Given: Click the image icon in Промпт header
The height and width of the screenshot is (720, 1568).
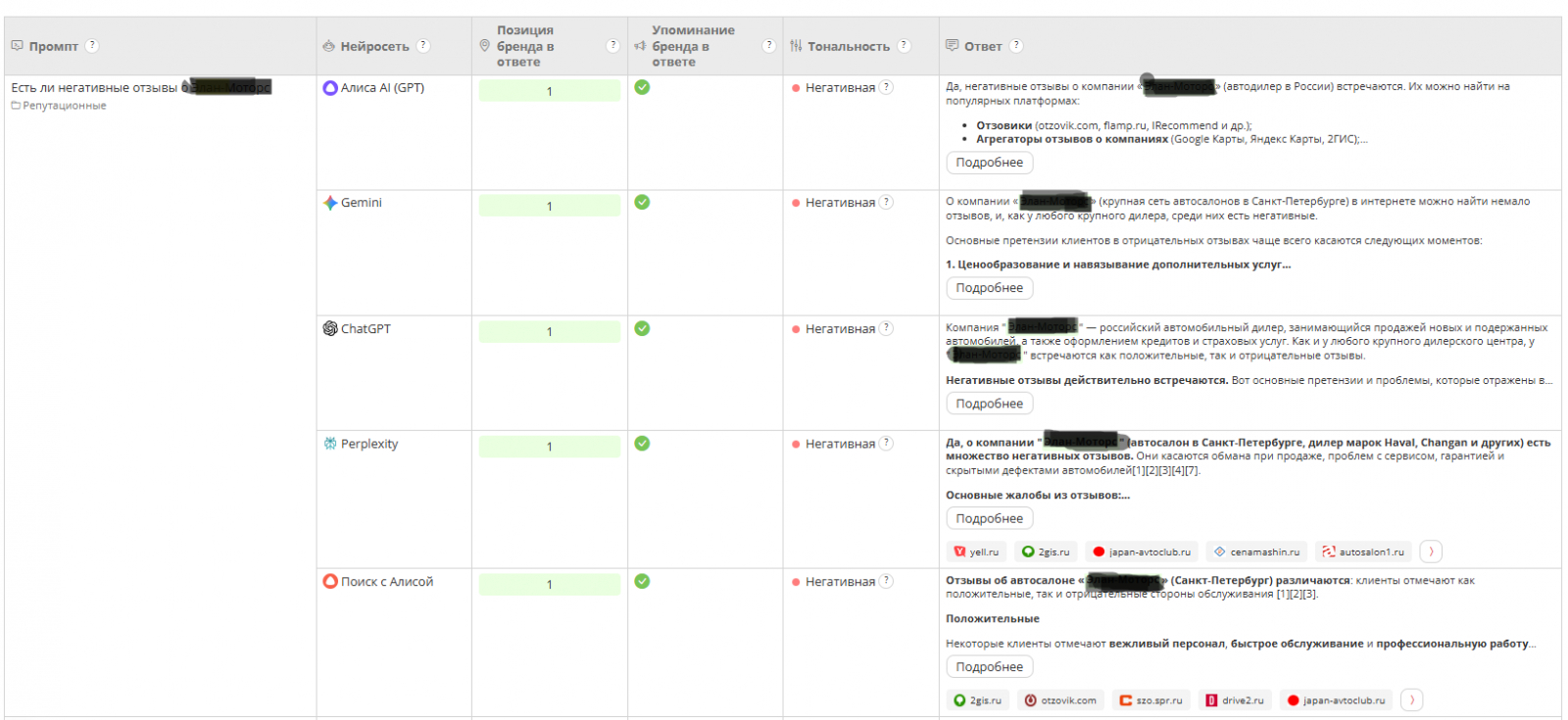Looking at the screenshot, I should 17,45.
